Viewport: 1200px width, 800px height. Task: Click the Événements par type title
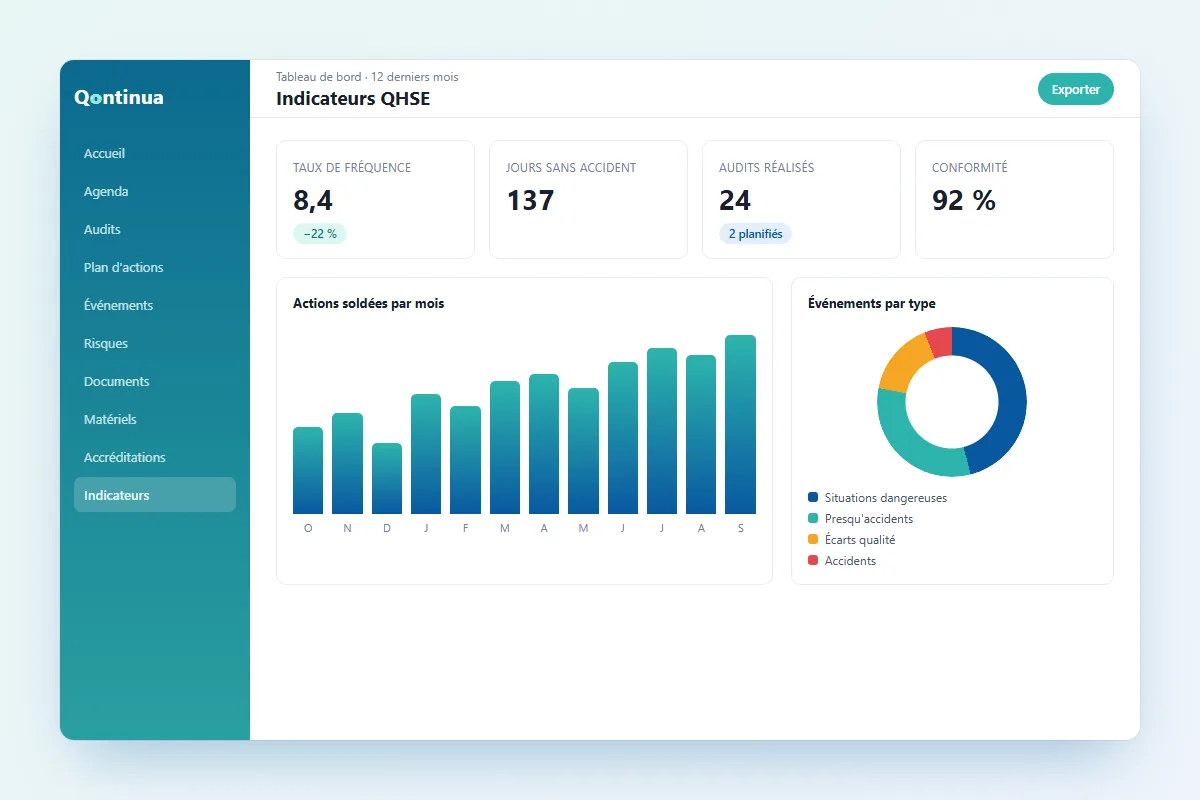point(872,303)
